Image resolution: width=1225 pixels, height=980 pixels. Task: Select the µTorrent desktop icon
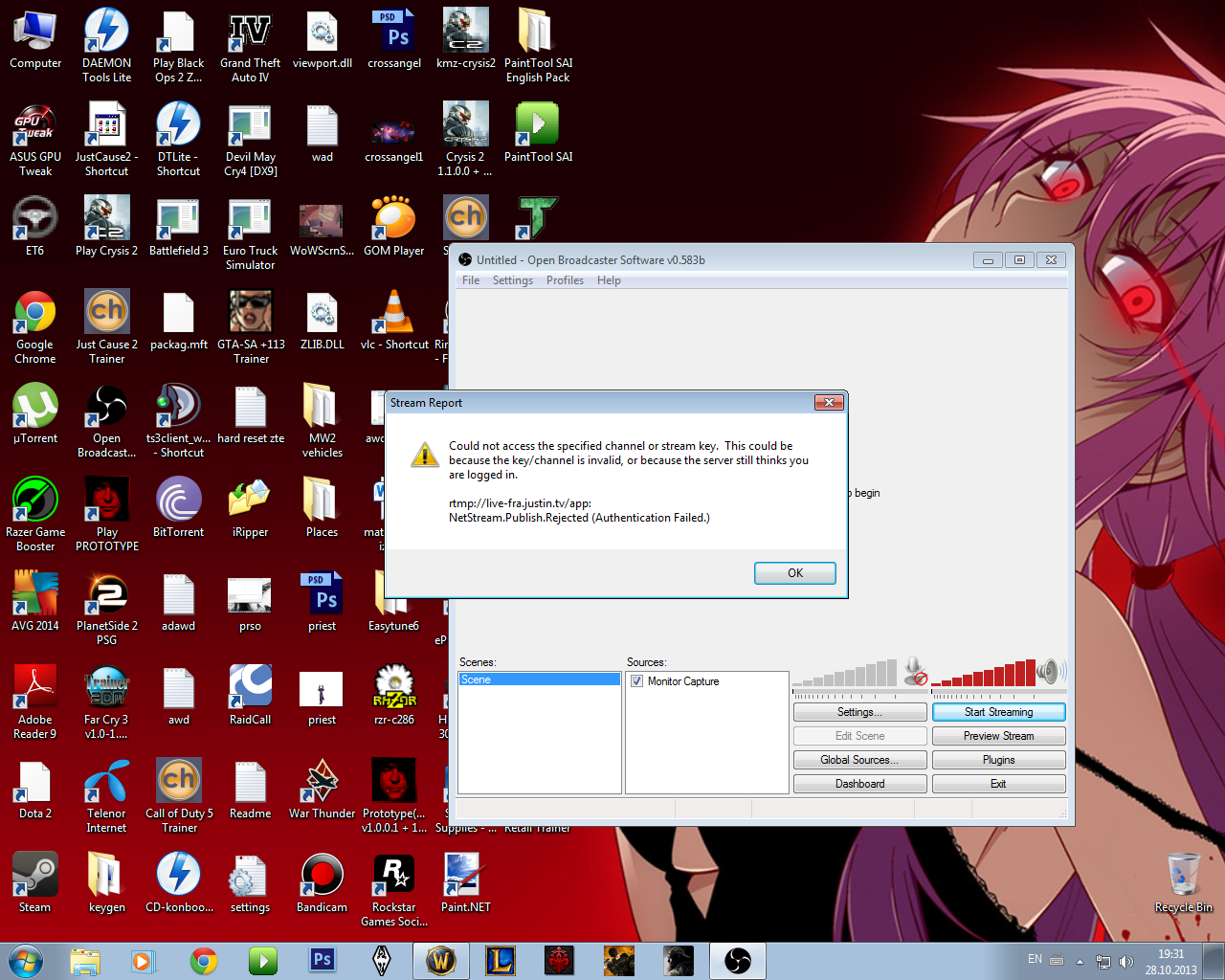[x=35, y=414]
